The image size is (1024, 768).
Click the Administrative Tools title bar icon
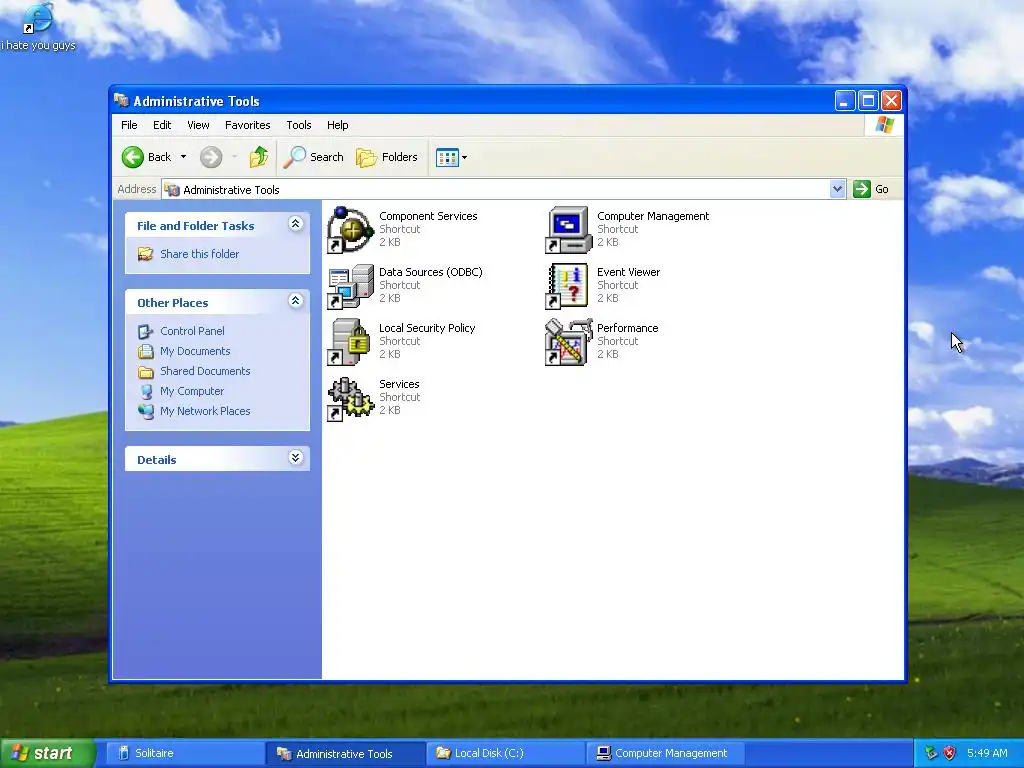pyautogui.click(x=121, y=100)
